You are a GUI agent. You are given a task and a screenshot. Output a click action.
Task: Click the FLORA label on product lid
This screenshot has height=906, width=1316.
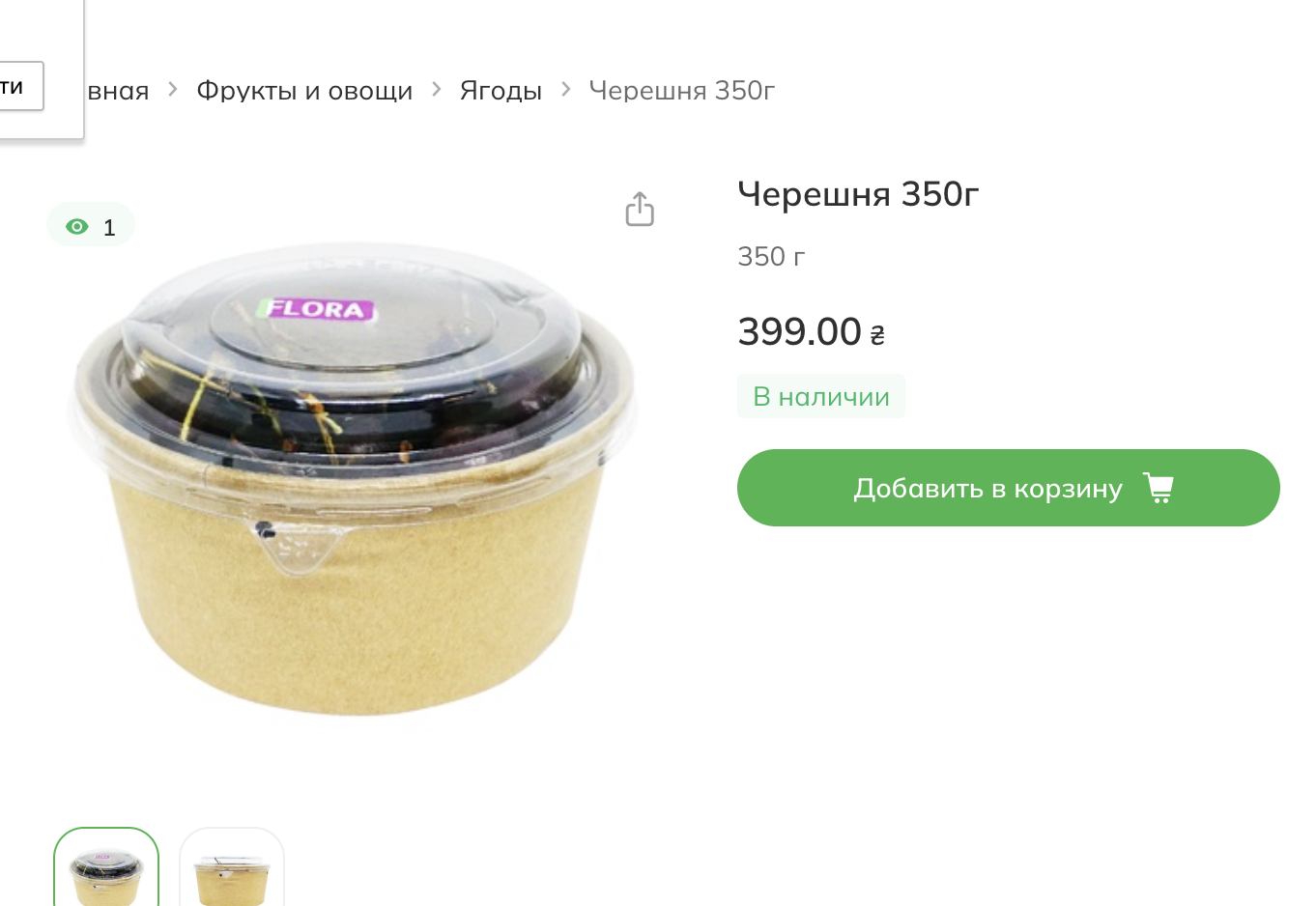pyautogui.click(x=315, y=309)
